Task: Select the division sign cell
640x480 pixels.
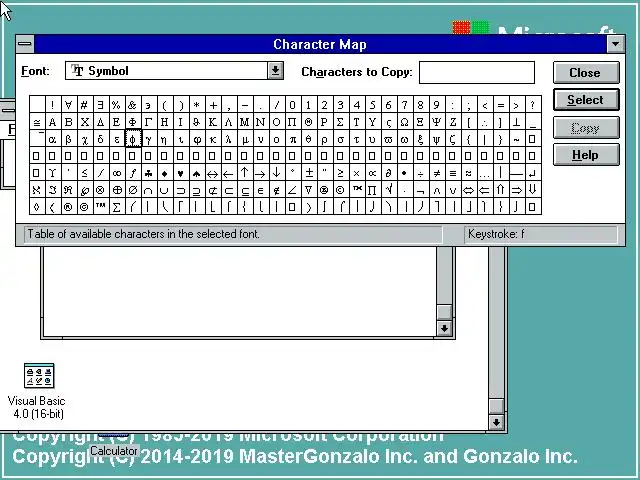Action: 420,173
